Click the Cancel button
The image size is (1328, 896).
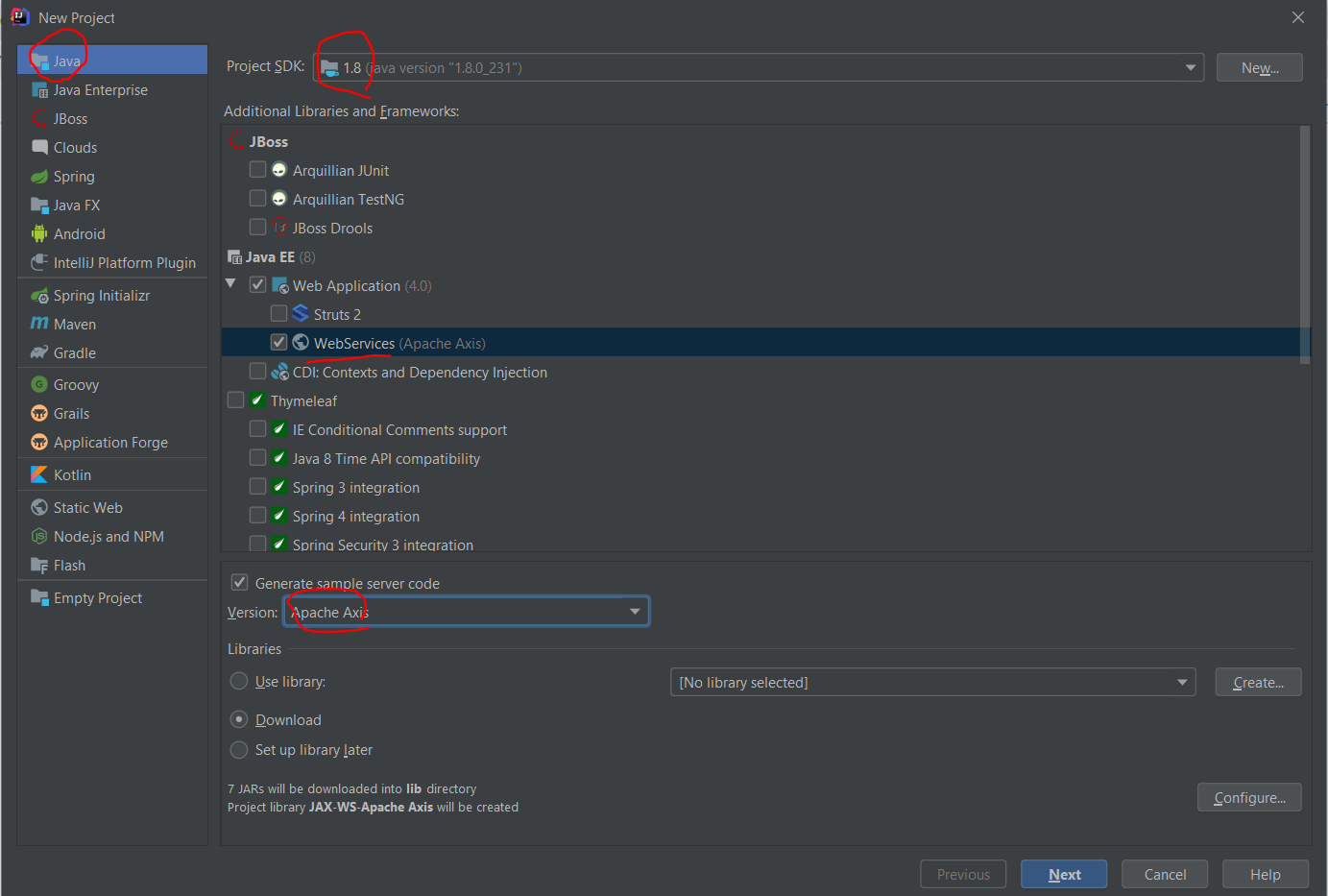[x=1165, y=874]
